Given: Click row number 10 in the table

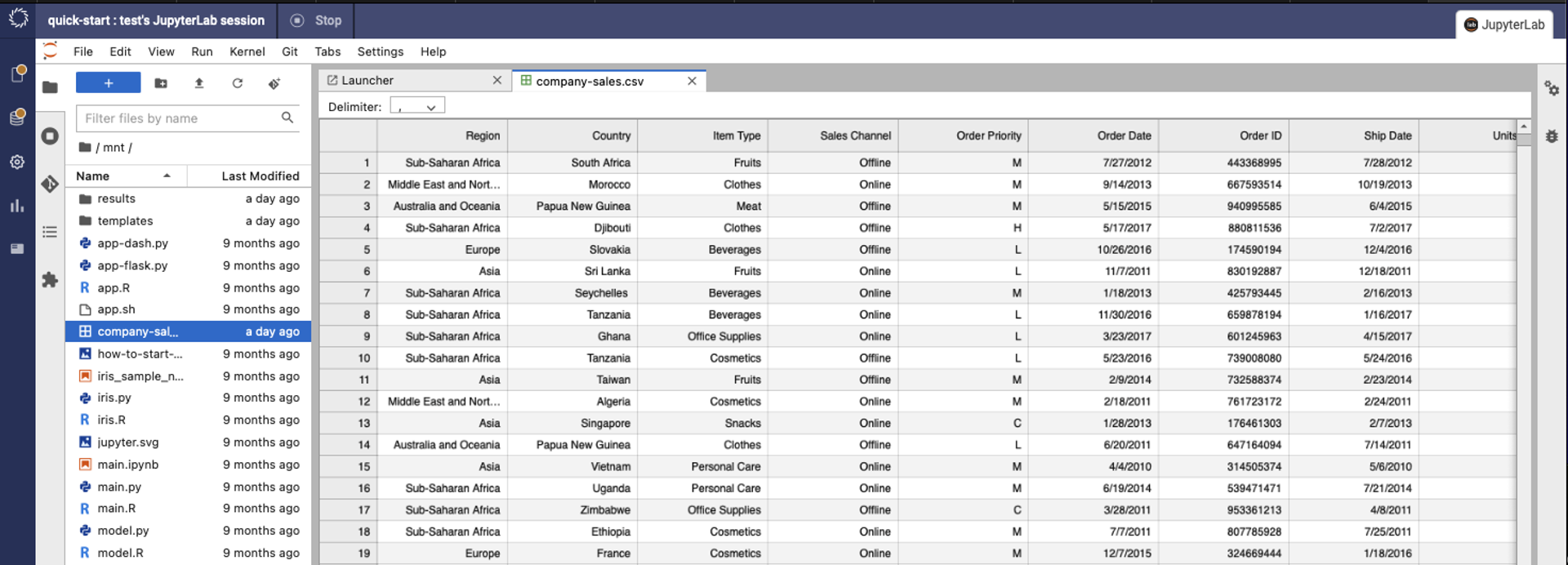Looking at the screenshot, I should click(349, 358).
